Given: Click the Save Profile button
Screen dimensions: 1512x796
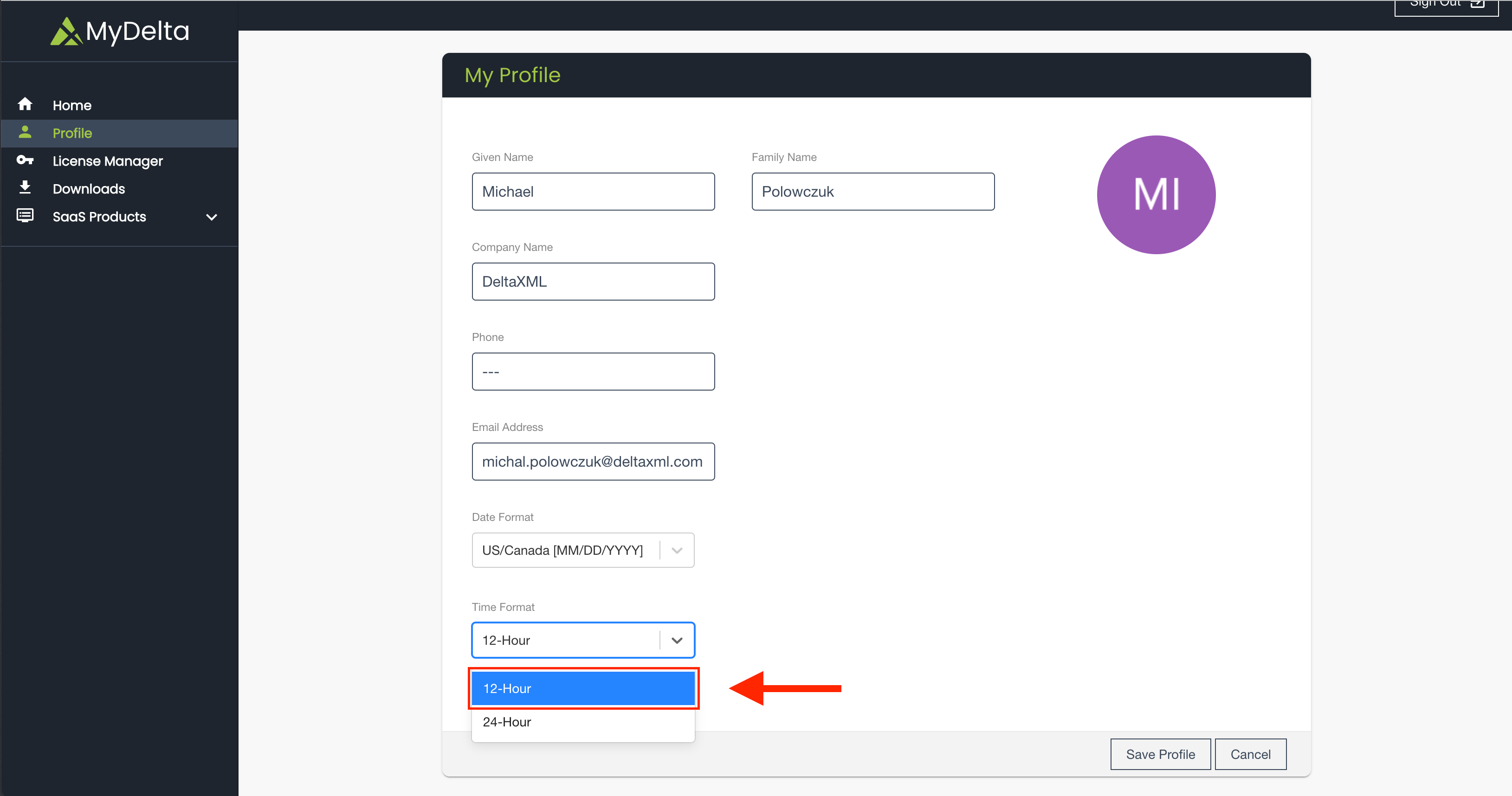Looking at the screenshot, I should click(1160, 754).
